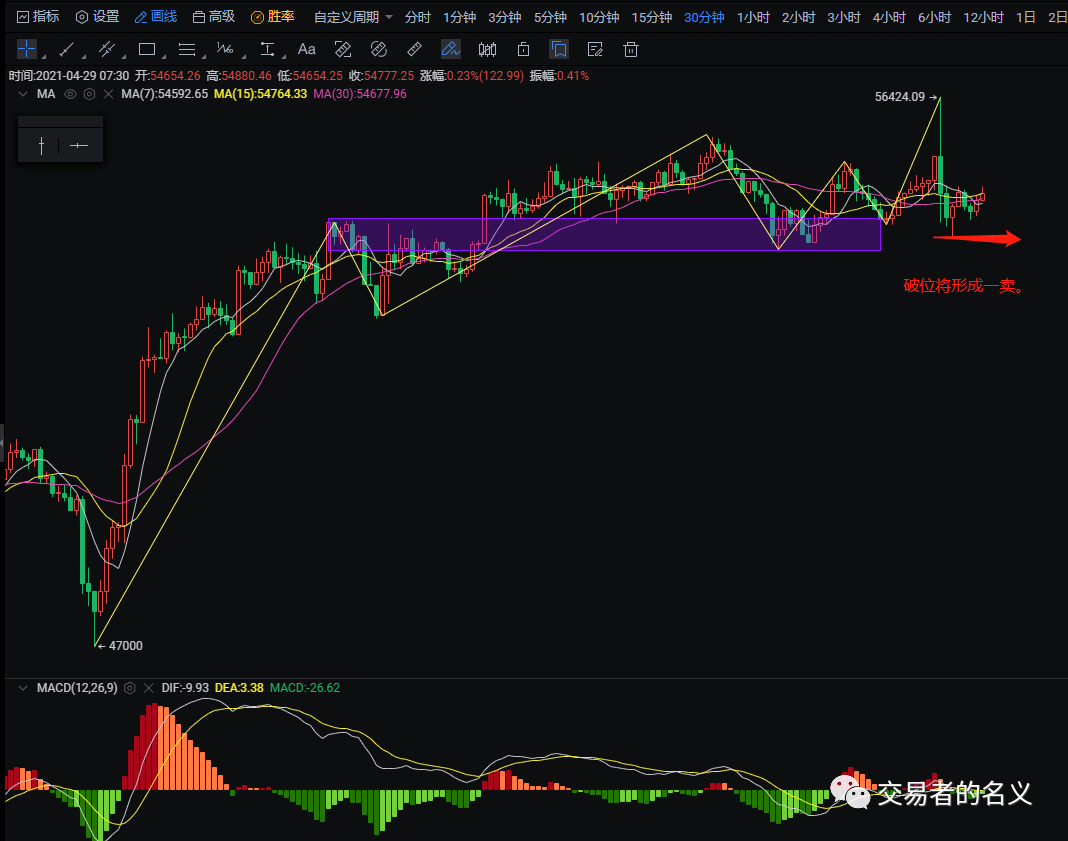This screenshot has height=841, width=1068.
Task: Lock drawings with the padlock icon
Action: click(523, 49)
